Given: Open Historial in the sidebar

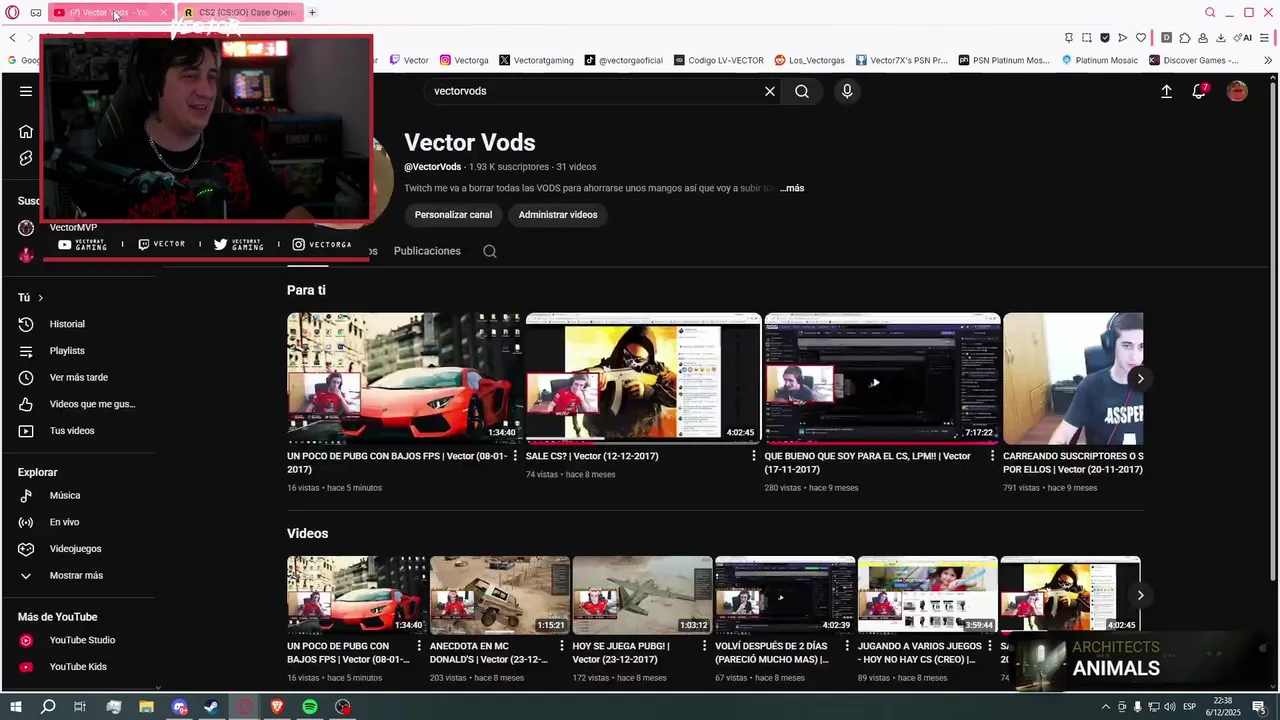Looking at the screenshot, I should coord(67,324).
